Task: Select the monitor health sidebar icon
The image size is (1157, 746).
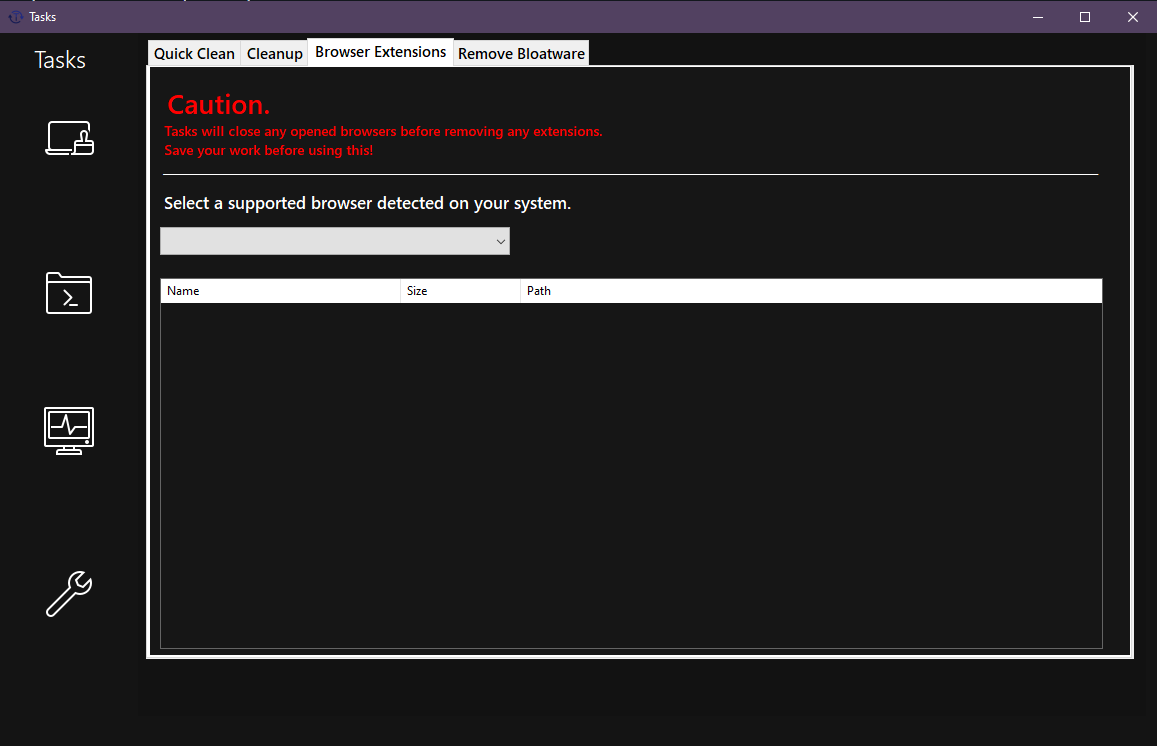Action: tap(69, 430)
